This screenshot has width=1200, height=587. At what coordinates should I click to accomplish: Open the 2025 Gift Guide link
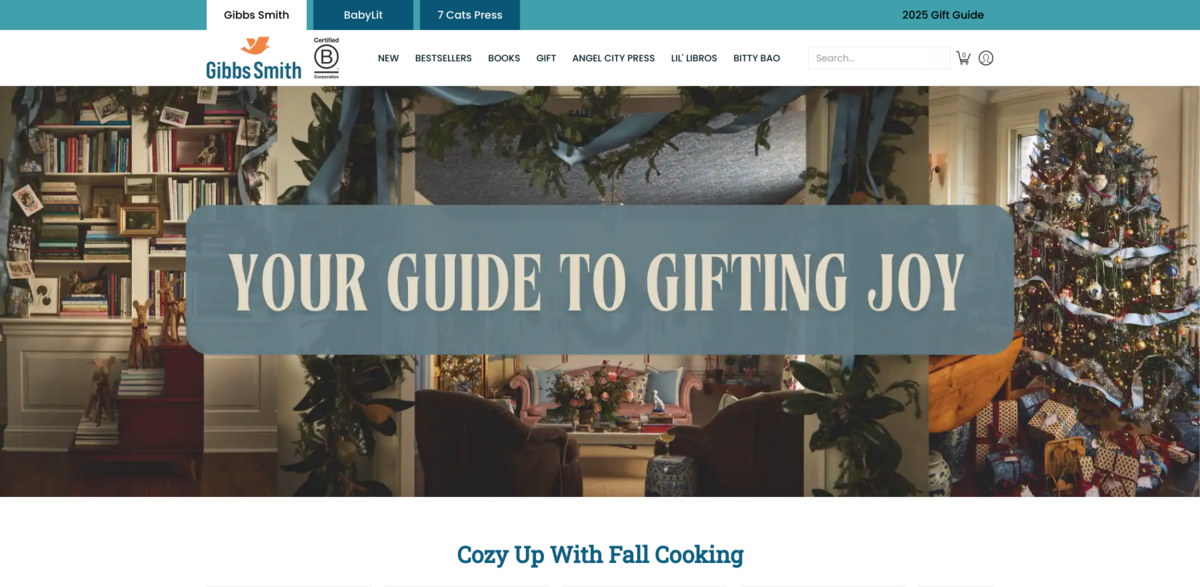pyautogui.click(x=942, y=15)
